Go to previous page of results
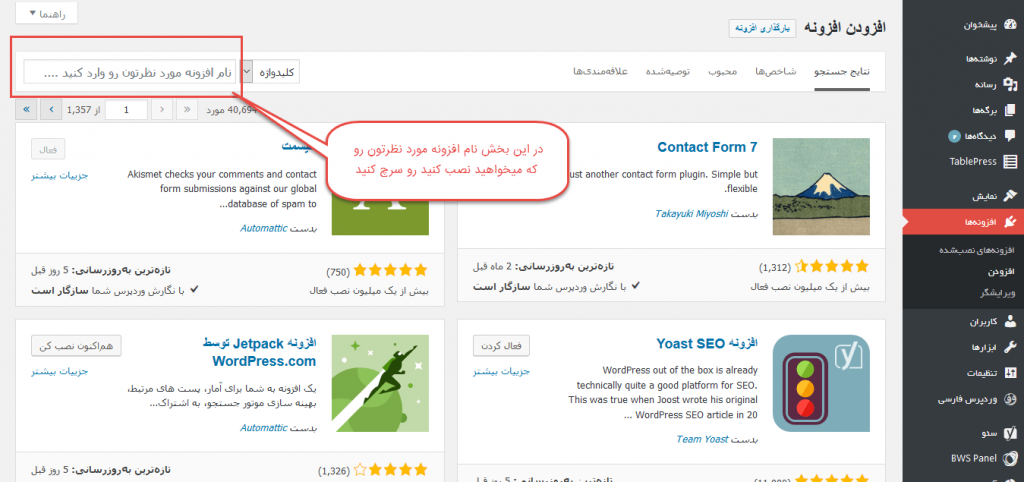Image resolution: width=1024 pixels, height=482 pixels. coord(162,110)
